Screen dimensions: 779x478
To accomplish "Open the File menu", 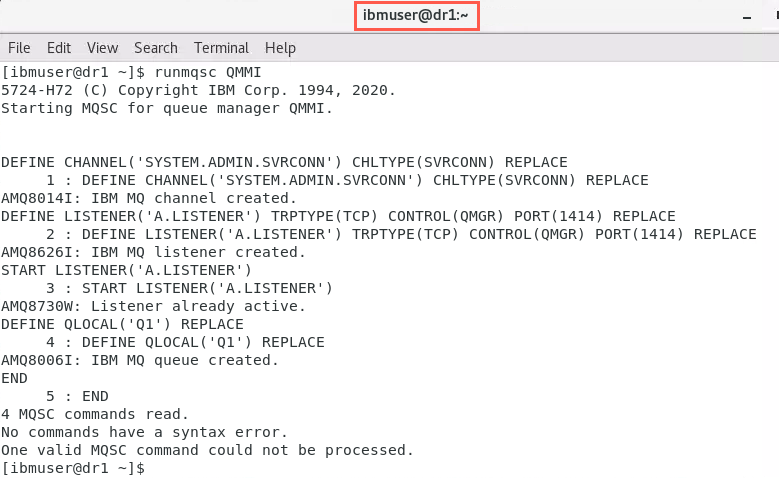I will coord(19,48).
